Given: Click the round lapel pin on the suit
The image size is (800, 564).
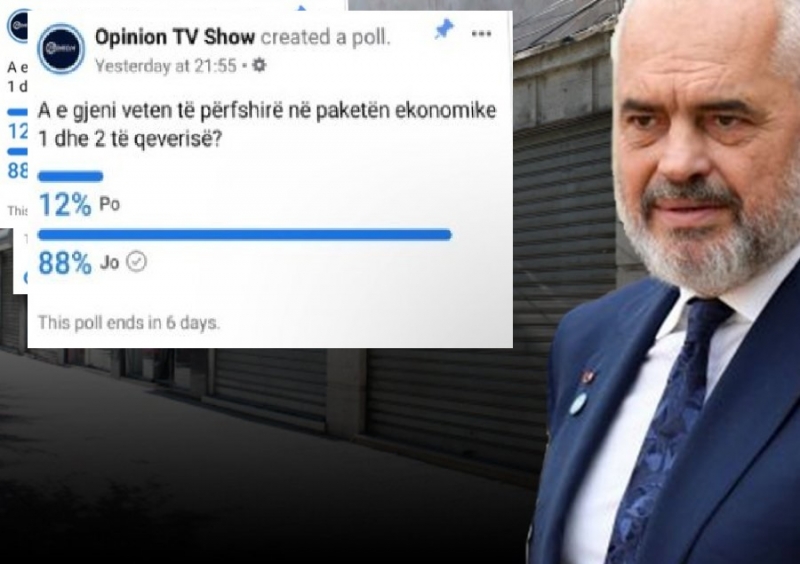Looking at the screenshot, I should [x=579, y=403].
